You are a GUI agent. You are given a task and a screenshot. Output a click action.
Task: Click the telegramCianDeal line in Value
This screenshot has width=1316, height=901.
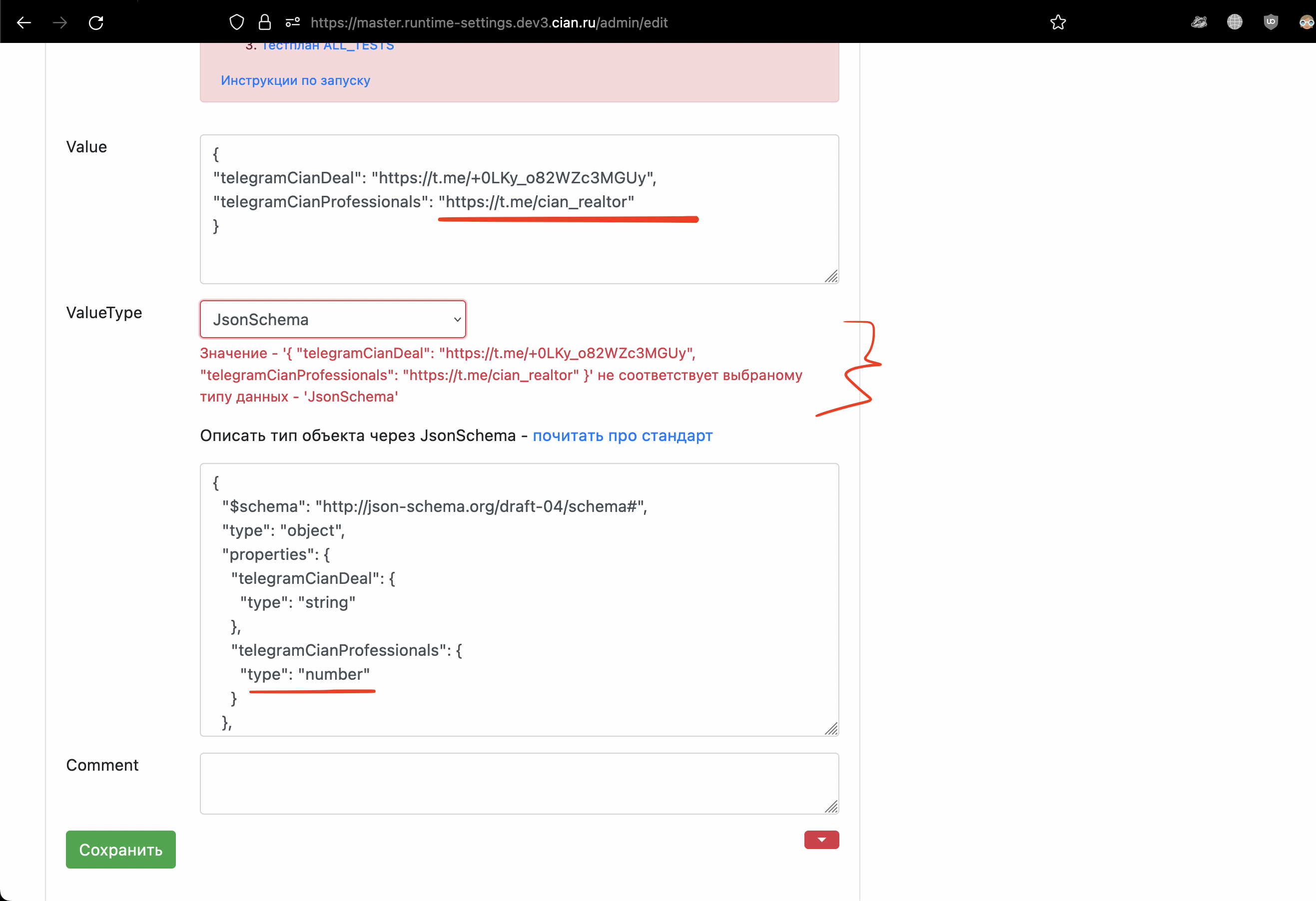tap(435, 178)
